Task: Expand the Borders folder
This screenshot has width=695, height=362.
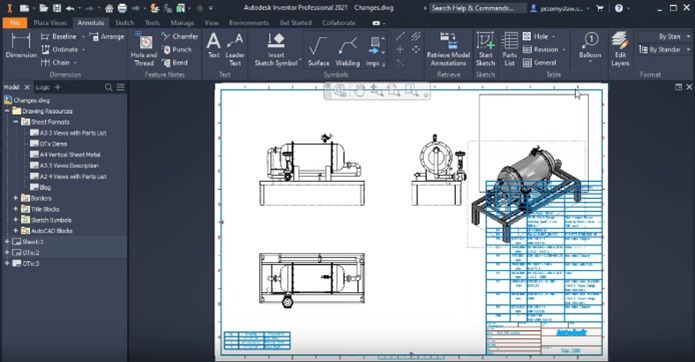Action: click(x=16, y=198)
